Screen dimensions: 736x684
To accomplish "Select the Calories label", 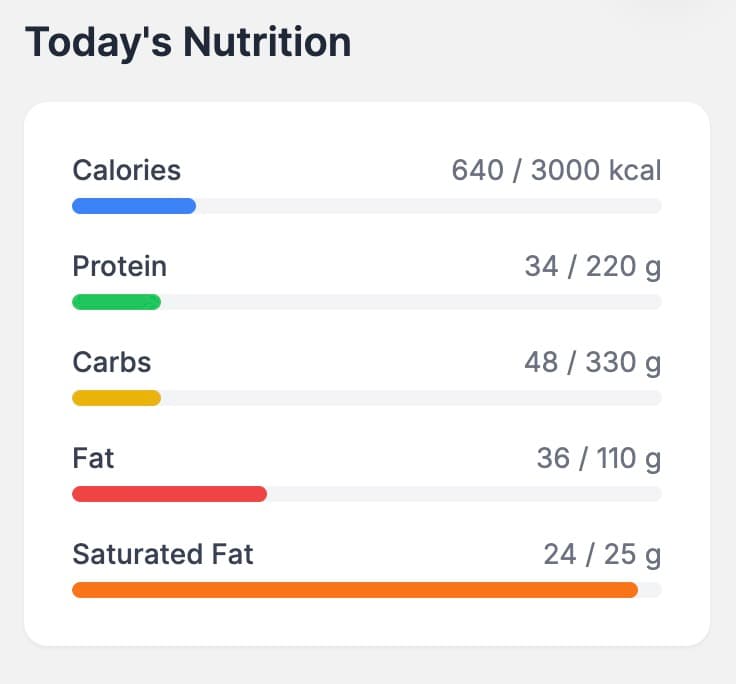I will pos(127,170).
